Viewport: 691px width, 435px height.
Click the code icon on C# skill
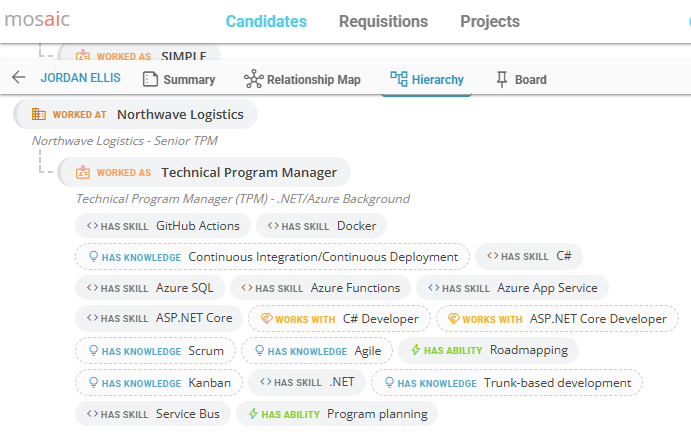[x=493, y=256]
